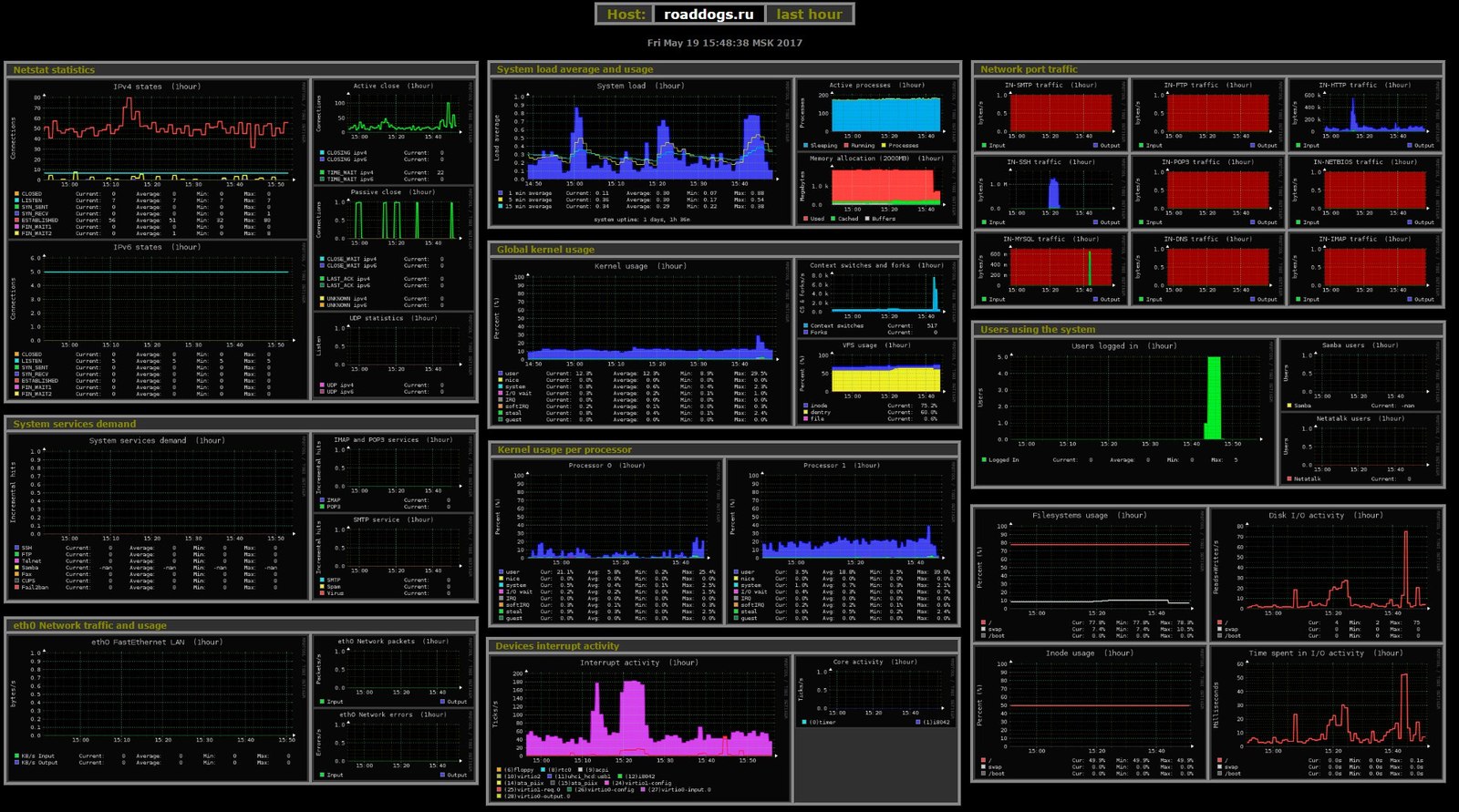Click the 'Kernel usage per processor' section title
Screen dimensions: 1459x812
click(x=564, y=449)
